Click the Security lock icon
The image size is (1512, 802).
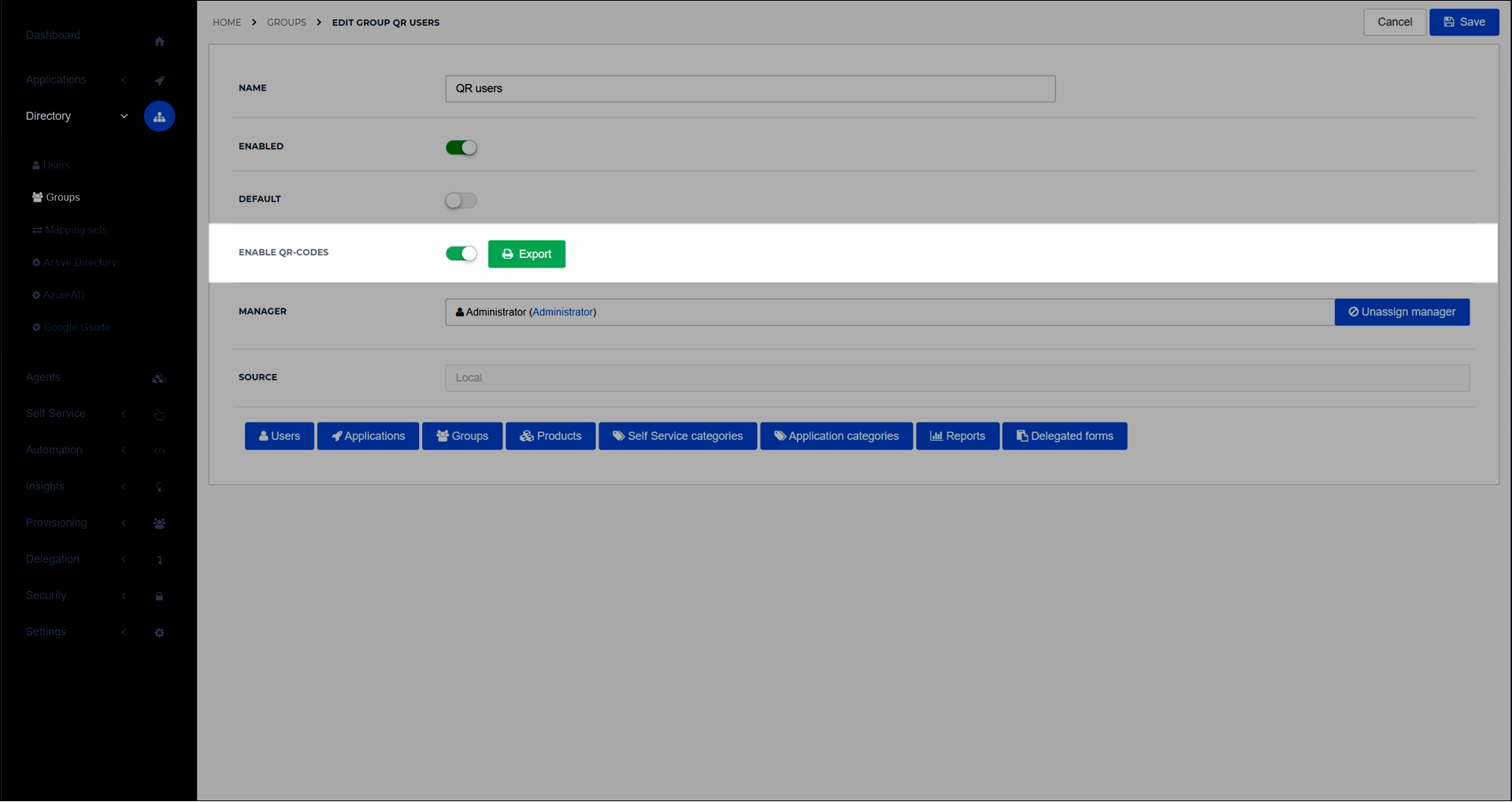159,597
